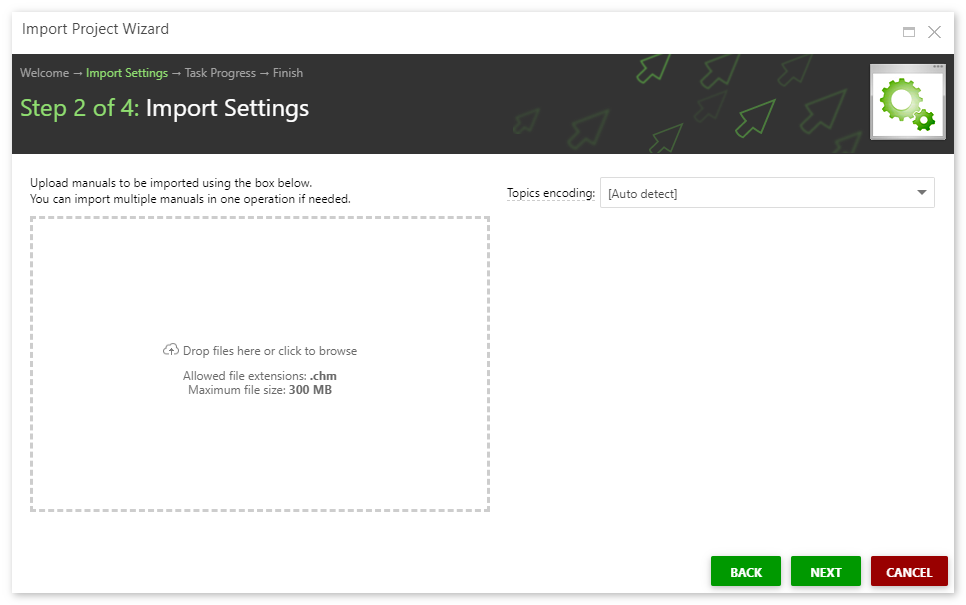Expand encoding list using the arrow
This screenshot has height=605, width=966.
tap(922, 193)
